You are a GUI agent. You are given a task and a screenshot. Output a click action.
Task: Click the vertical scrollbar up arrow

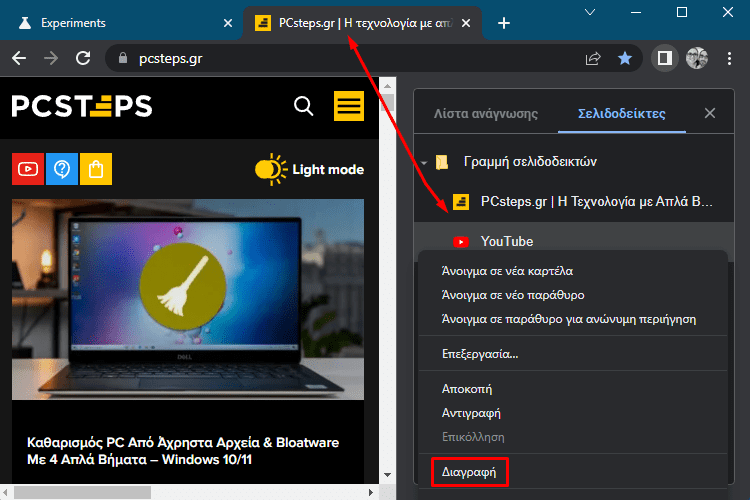(x=387, y=86)
